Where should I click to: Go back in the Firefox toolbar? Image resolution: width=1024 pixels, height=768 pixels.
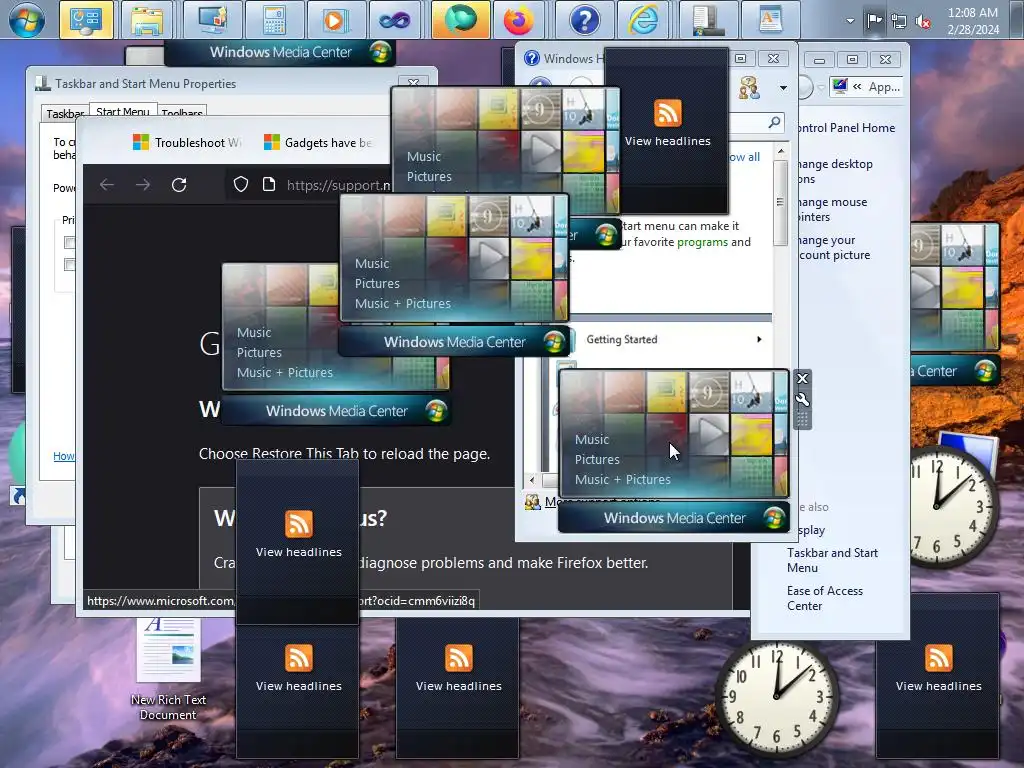(107, 185)
